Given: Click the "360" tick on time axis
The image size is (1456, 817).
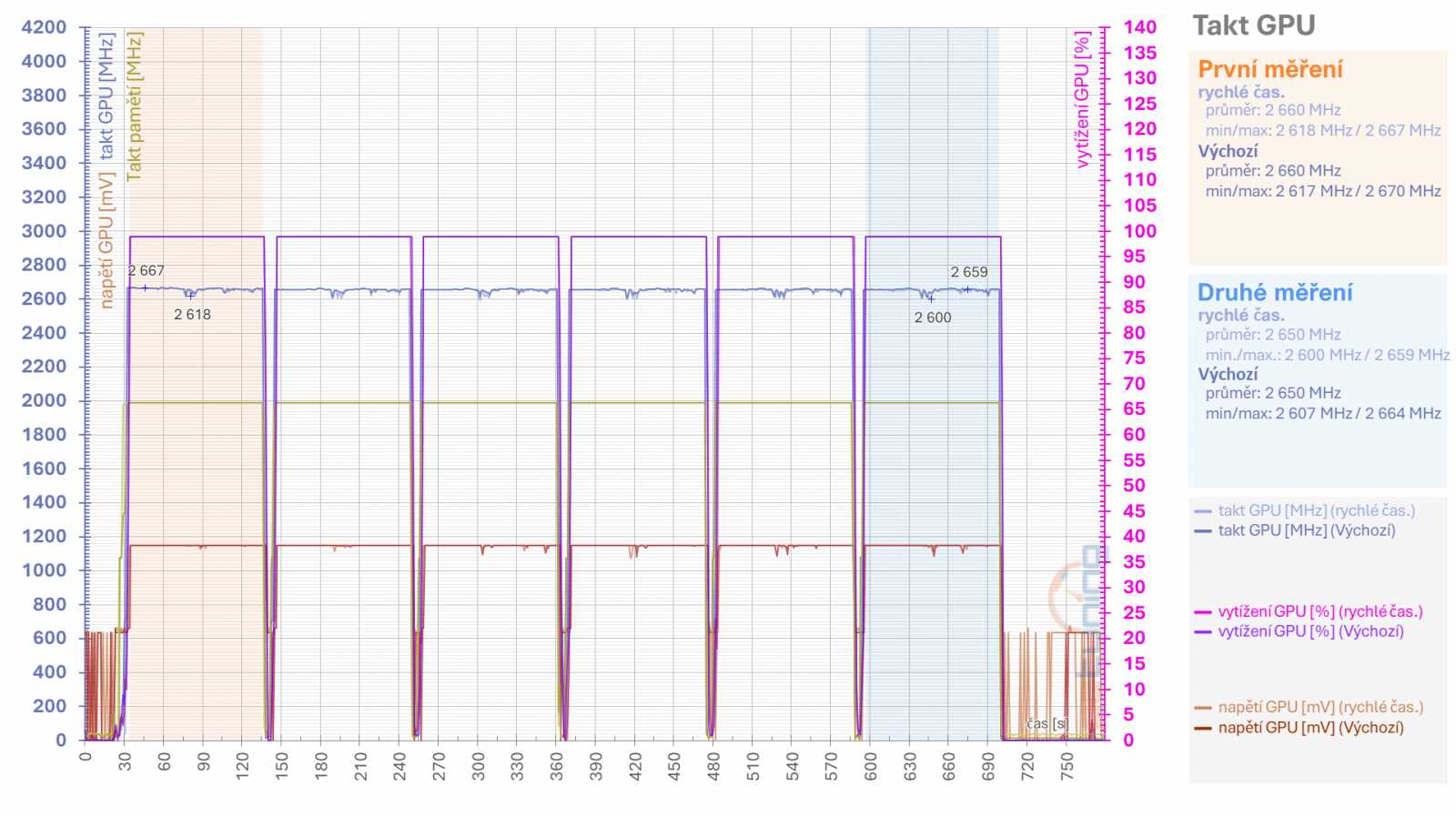Looking at the screenshot, I should (557, 766).
